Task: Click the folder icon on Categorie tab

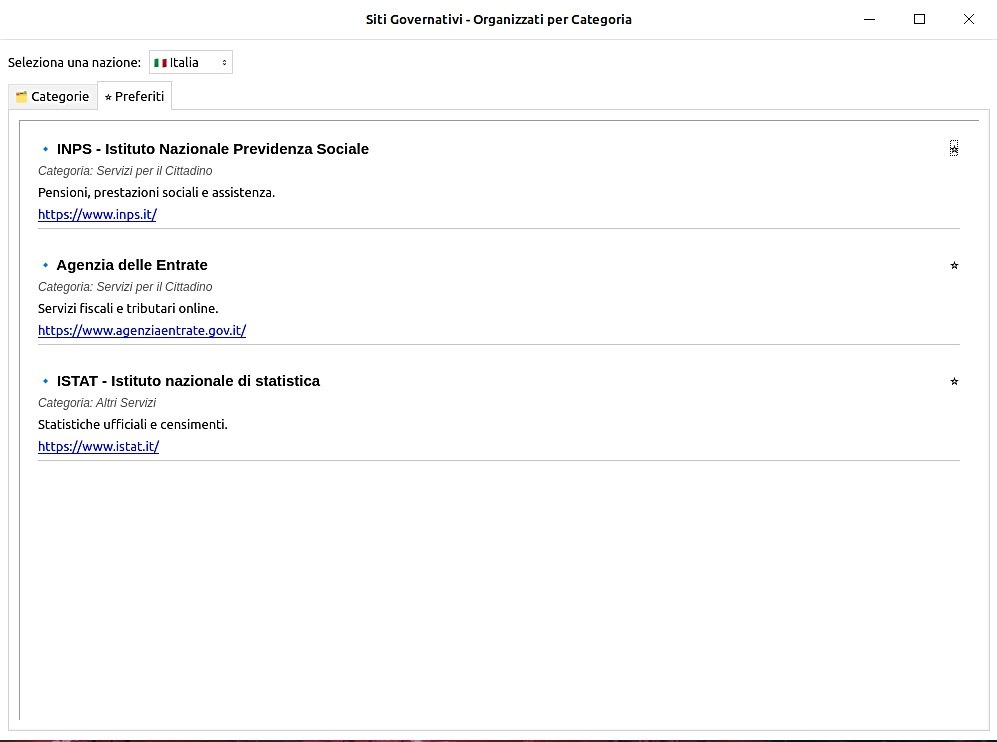Action: coord(22,97)
